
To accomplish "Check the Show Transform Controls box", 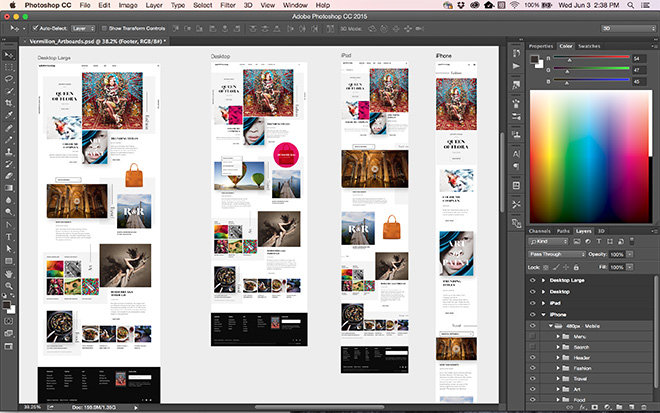I will [102, 29].
